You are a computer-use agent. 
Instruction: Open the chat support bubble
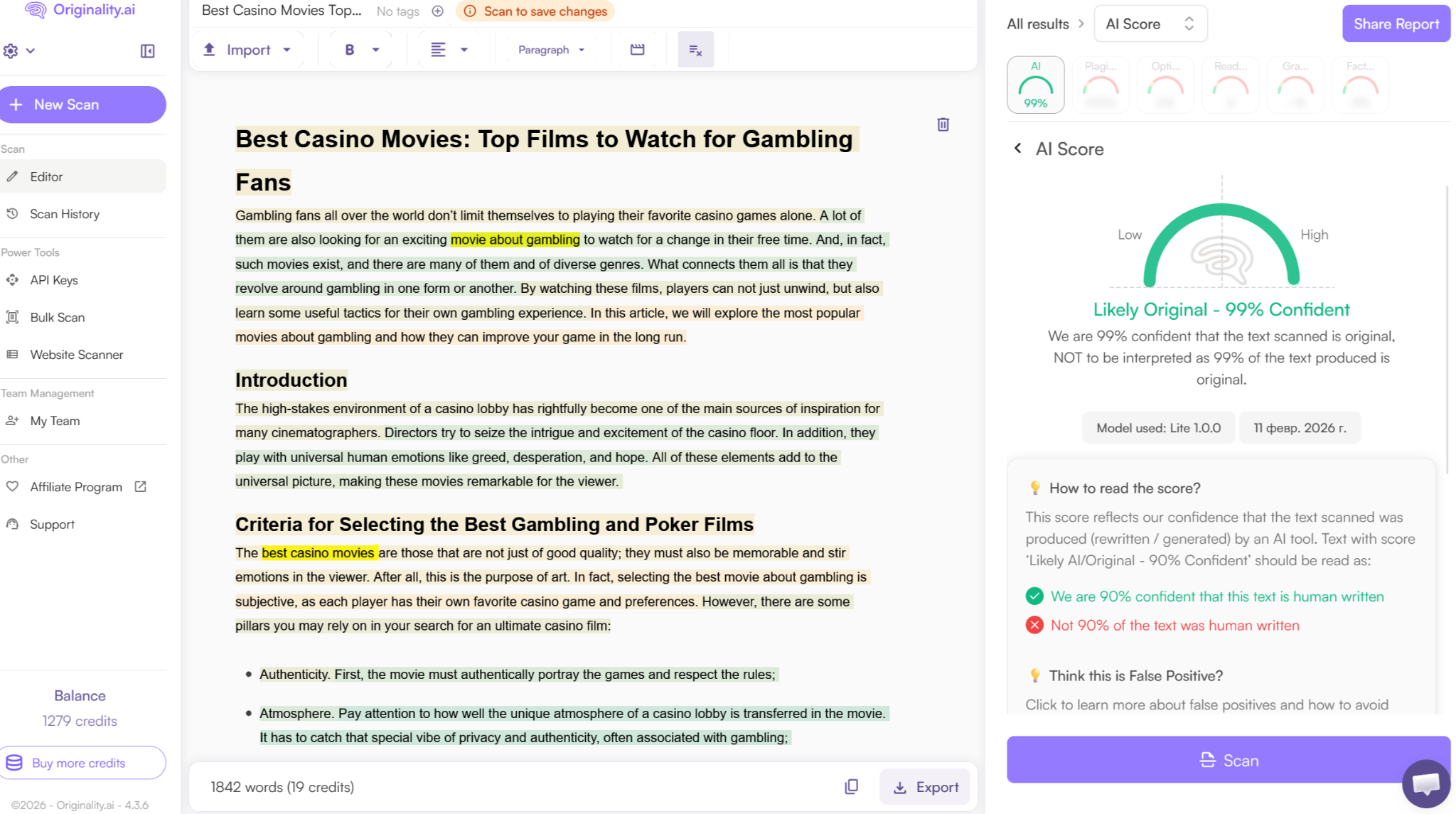pos(1425,783)
